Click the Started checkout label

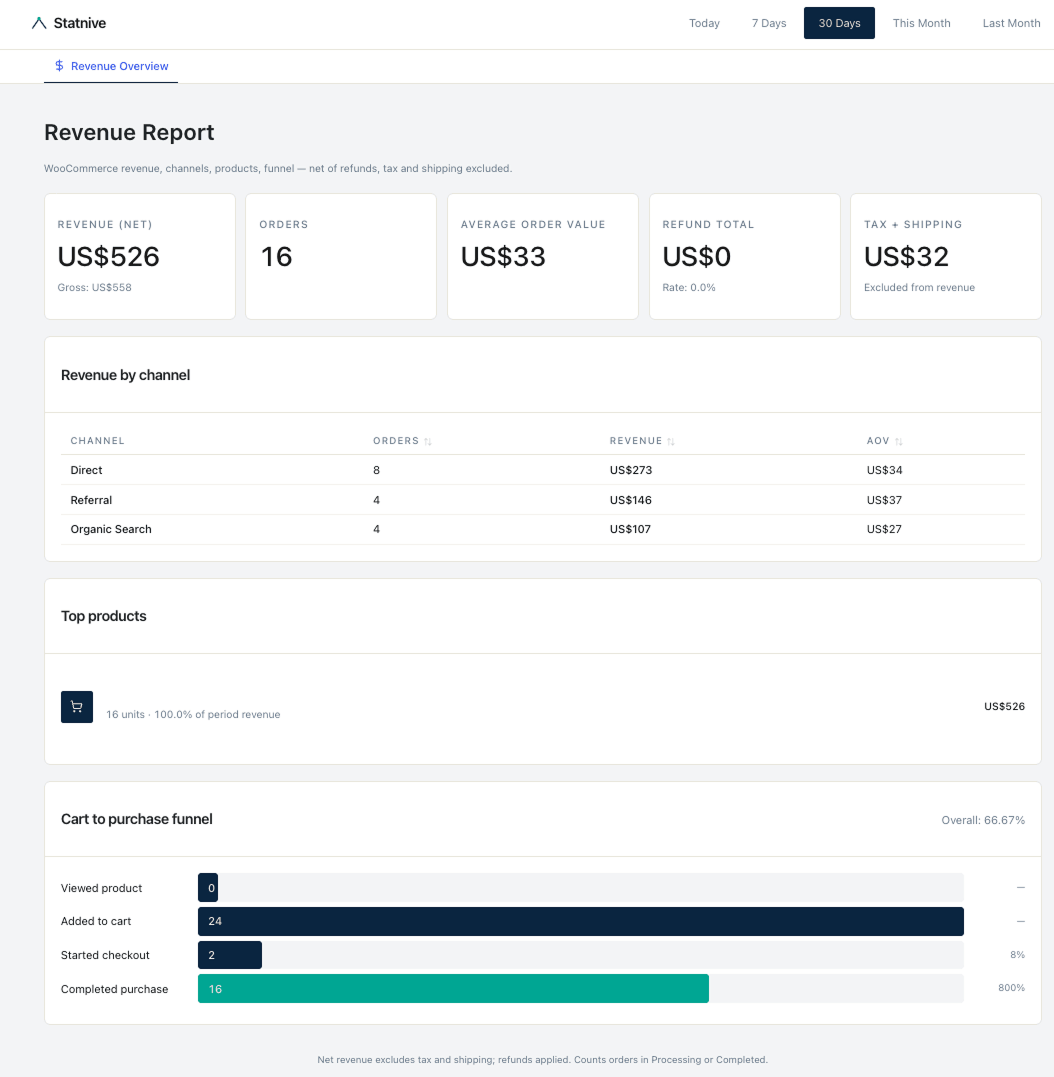(x=105, y=955)
